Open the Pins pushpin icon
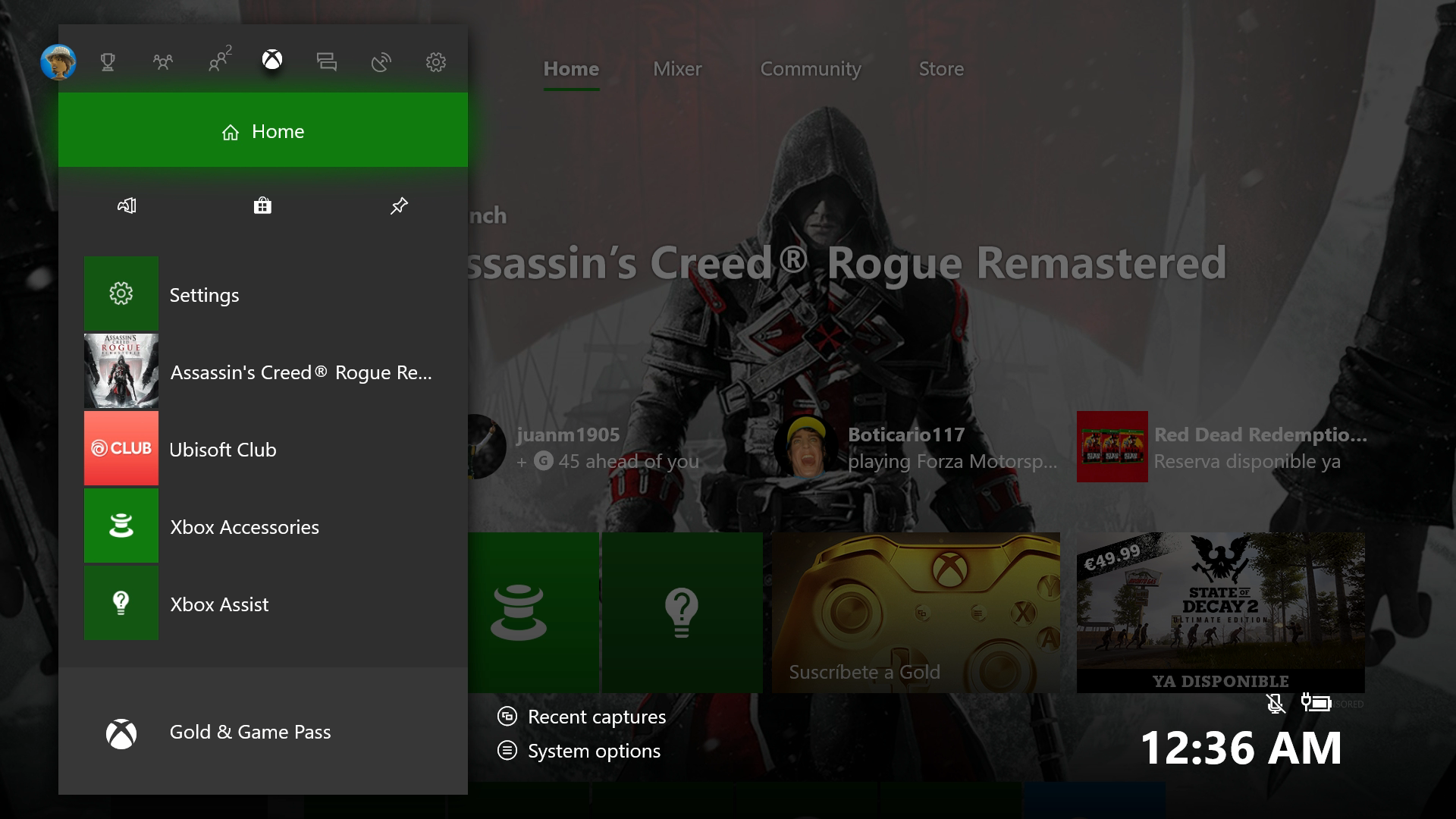The width and height of the screenshot is (1456, 819). (x=399, y=206)
